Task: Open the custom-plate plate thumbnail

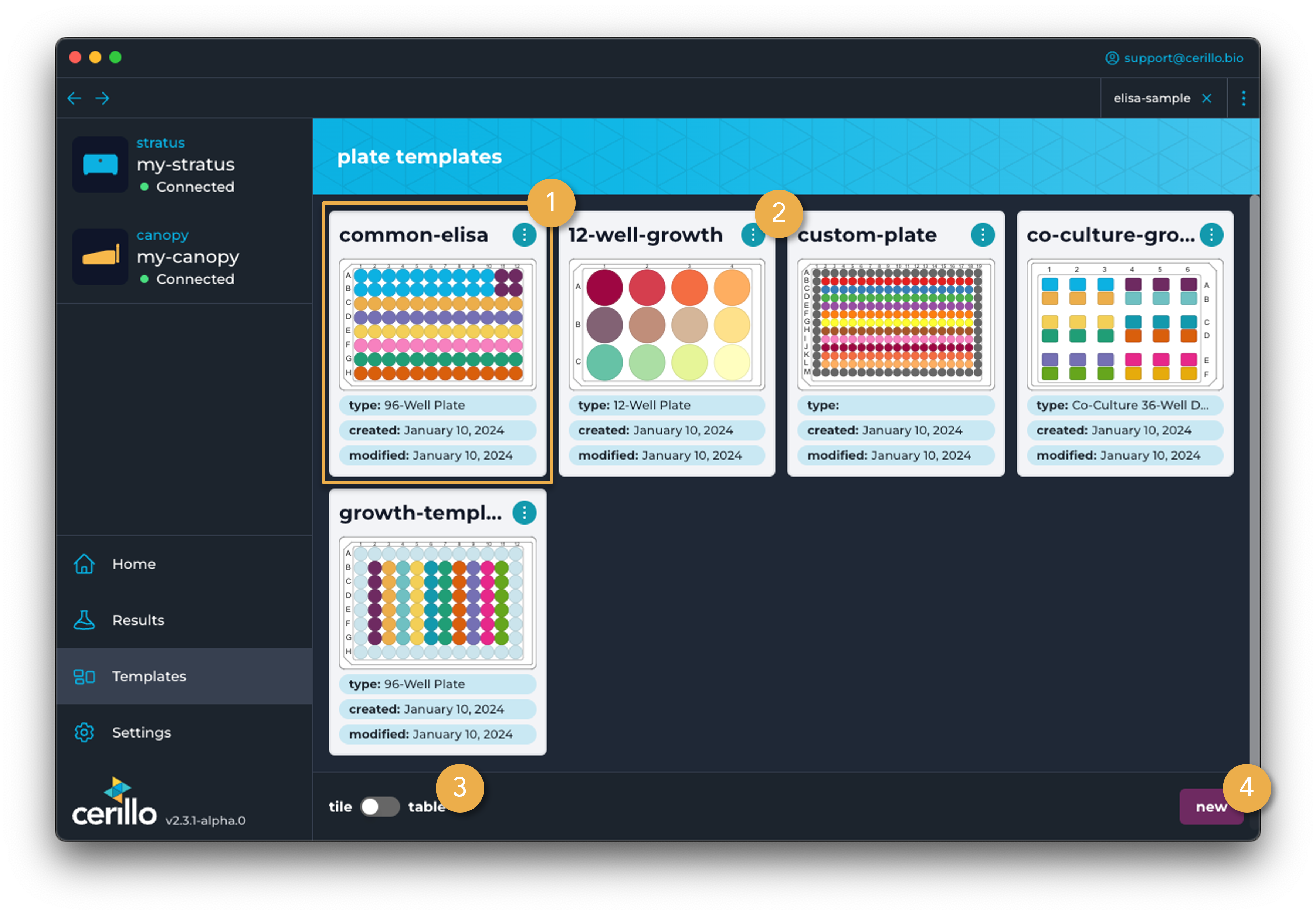Action: coord(896,324)
